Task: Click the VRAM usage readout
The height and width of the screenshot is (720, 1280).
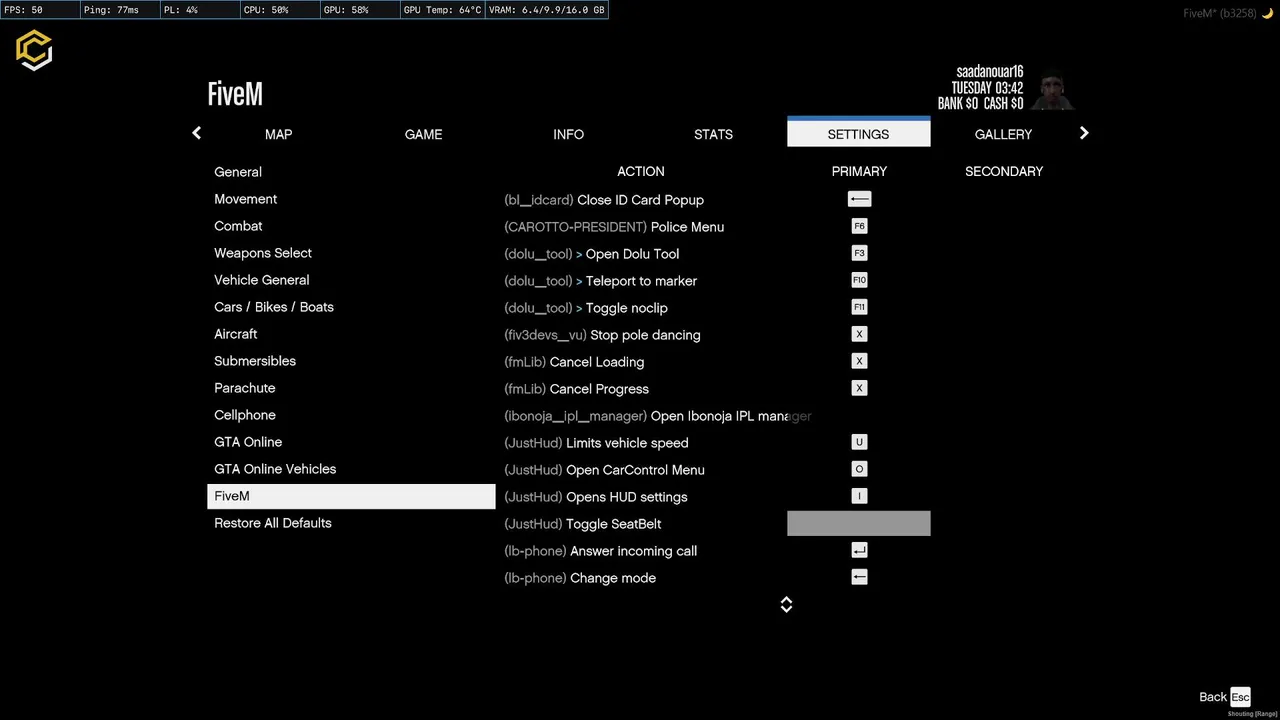Action: [546, 10]
